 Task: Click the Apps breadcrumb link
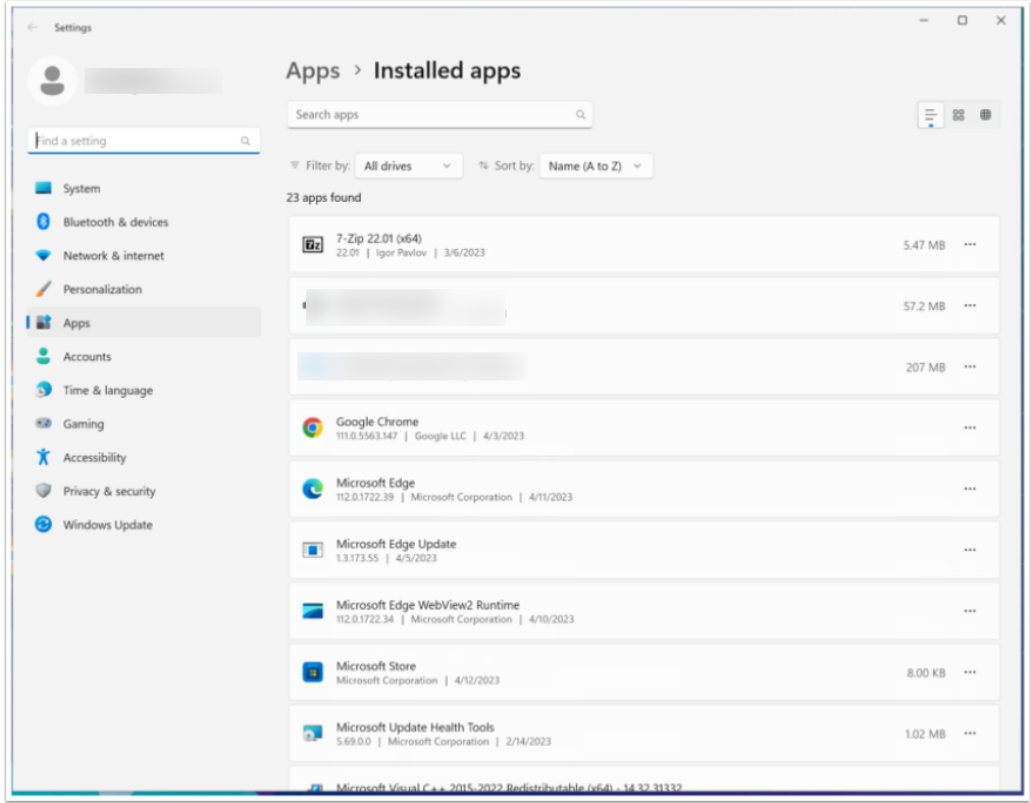click(x=313, y=71)
